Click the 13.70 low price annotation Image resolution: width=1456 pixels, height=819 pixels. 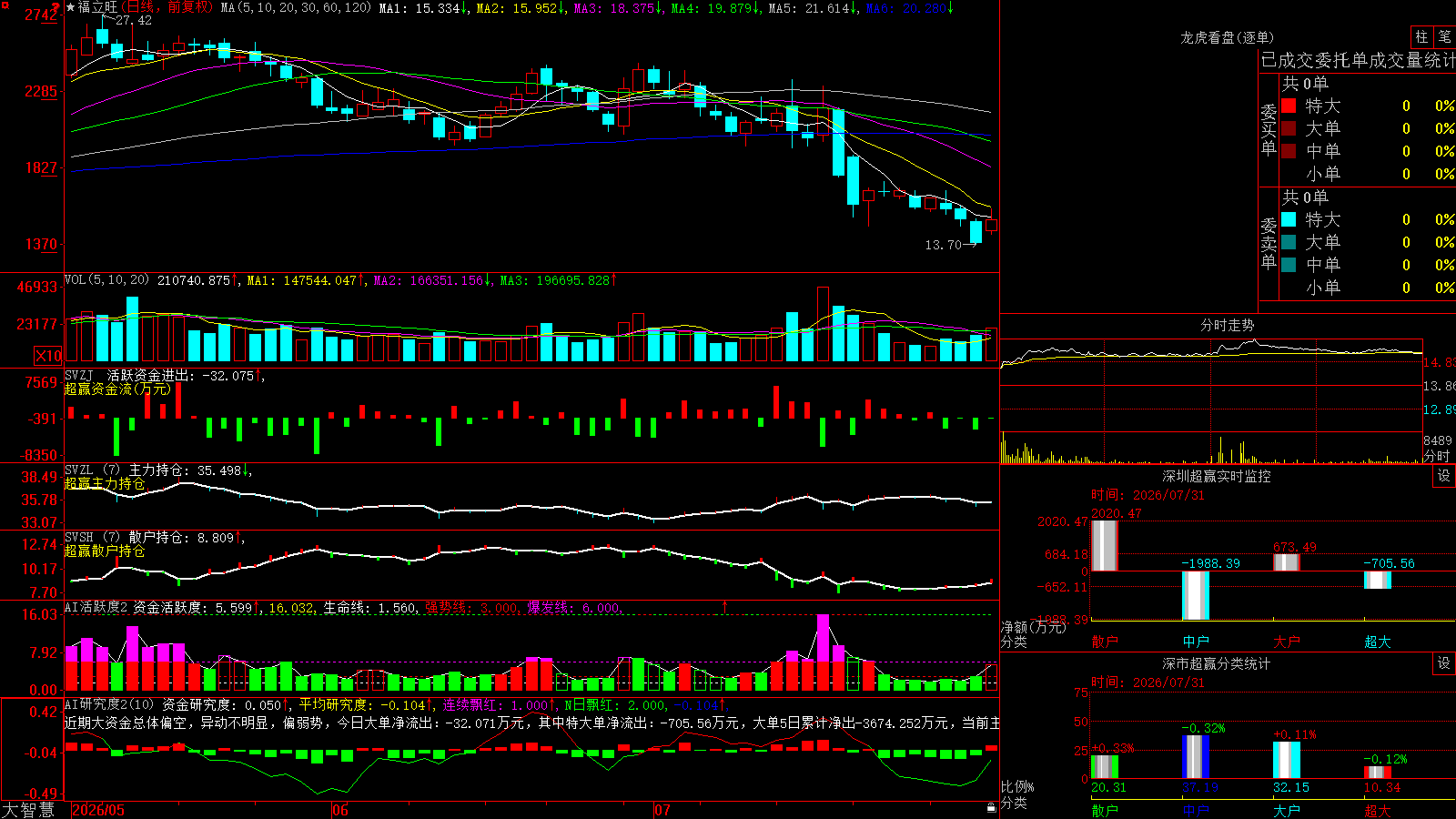(x=943, y=245)
